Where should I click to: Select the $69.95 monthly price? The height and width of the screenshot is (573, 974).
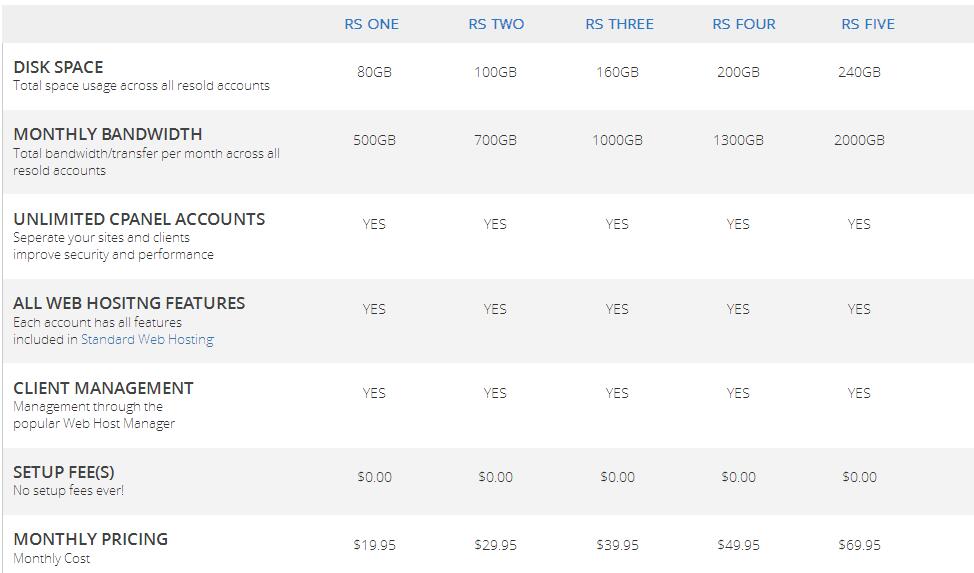click(859, 545)
